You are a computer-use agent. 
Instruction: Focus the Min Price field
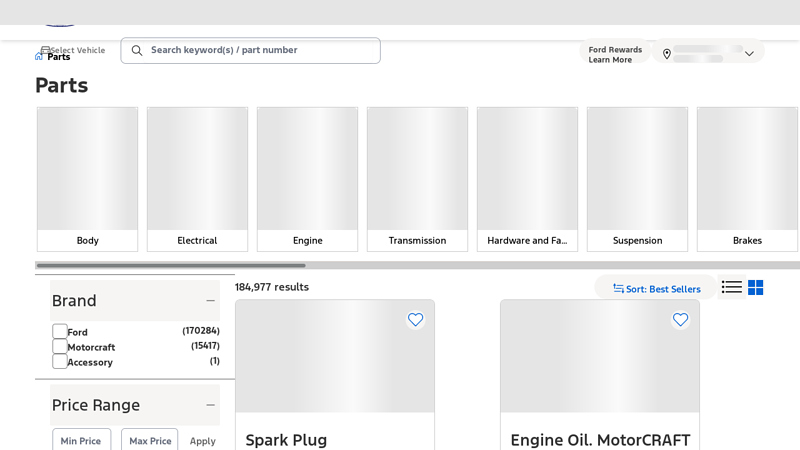click(82, 440)
